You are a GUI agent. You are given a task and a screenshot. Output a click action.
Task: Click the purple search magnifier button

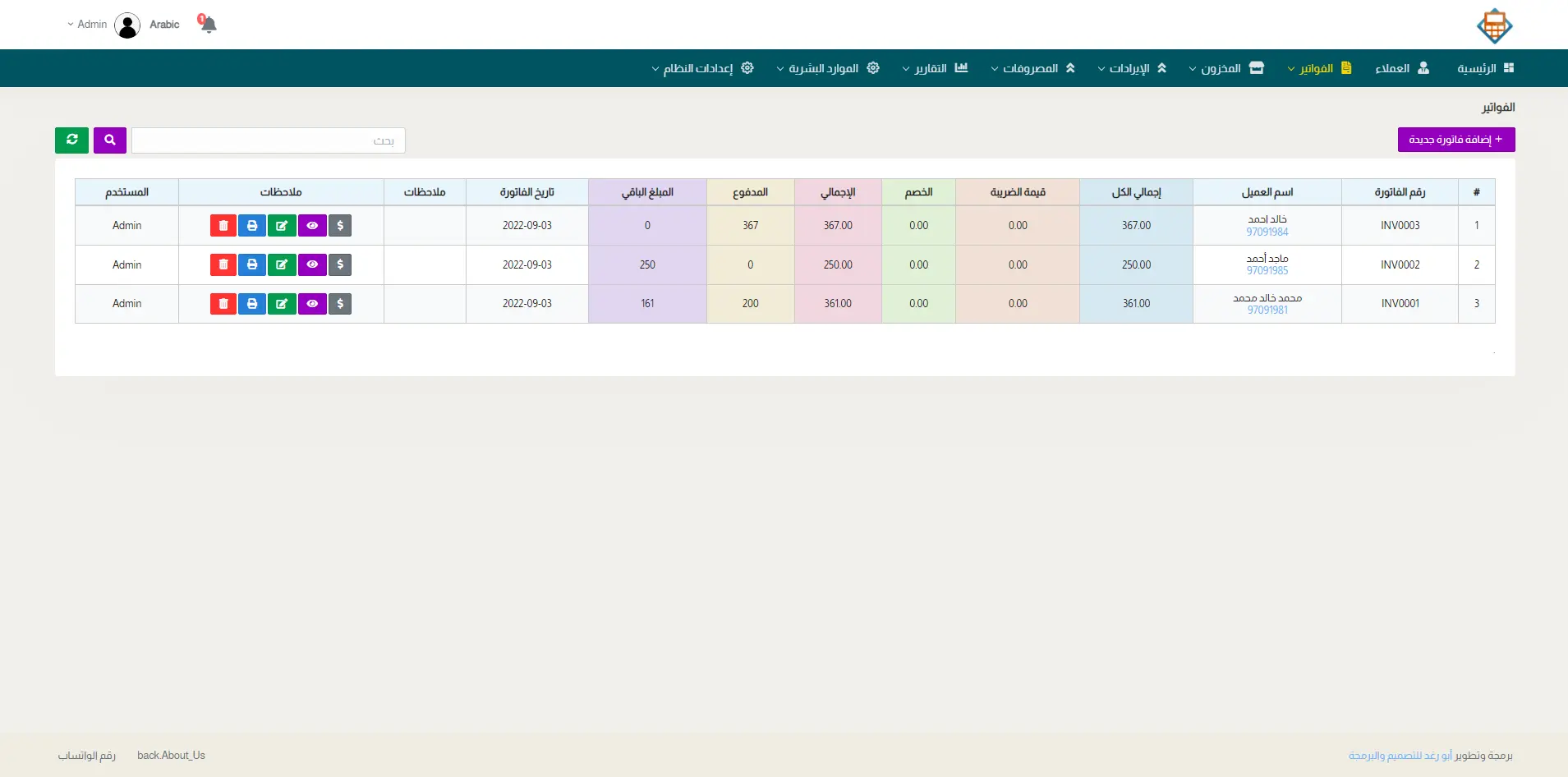tap(110, 140)
